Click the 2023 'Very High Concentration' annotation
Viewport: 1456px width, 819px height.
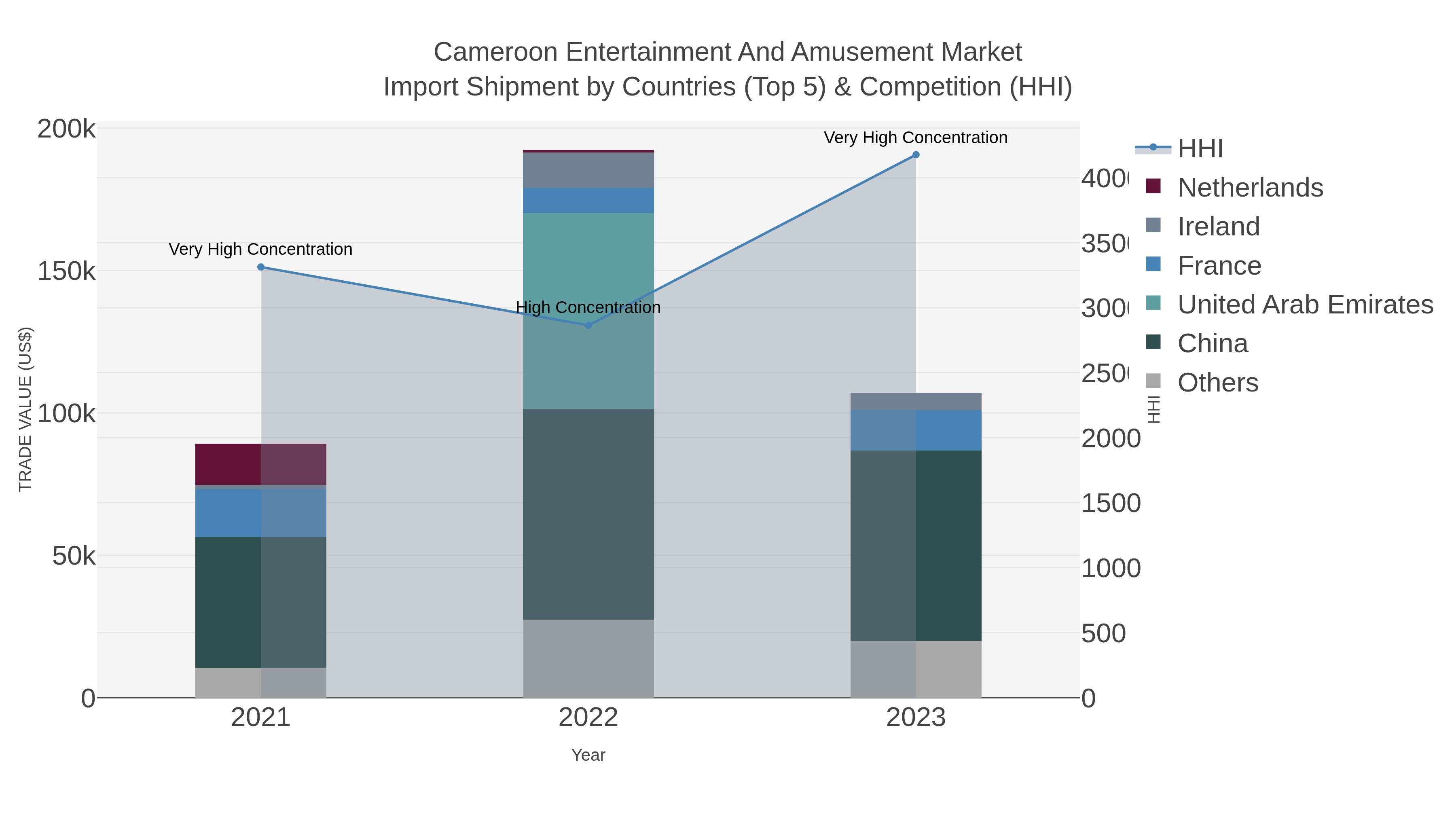[916, 138]
